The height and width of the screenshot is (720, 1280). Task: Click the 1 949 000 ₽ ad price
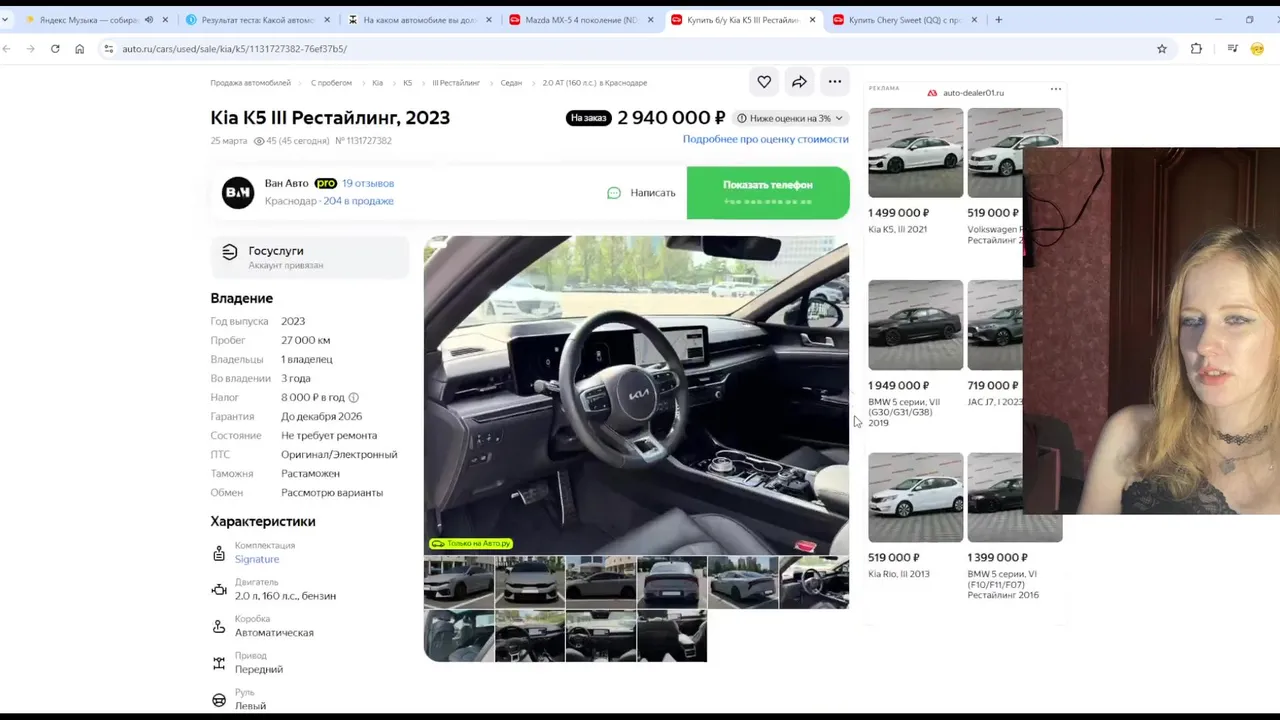coord(899,386)
